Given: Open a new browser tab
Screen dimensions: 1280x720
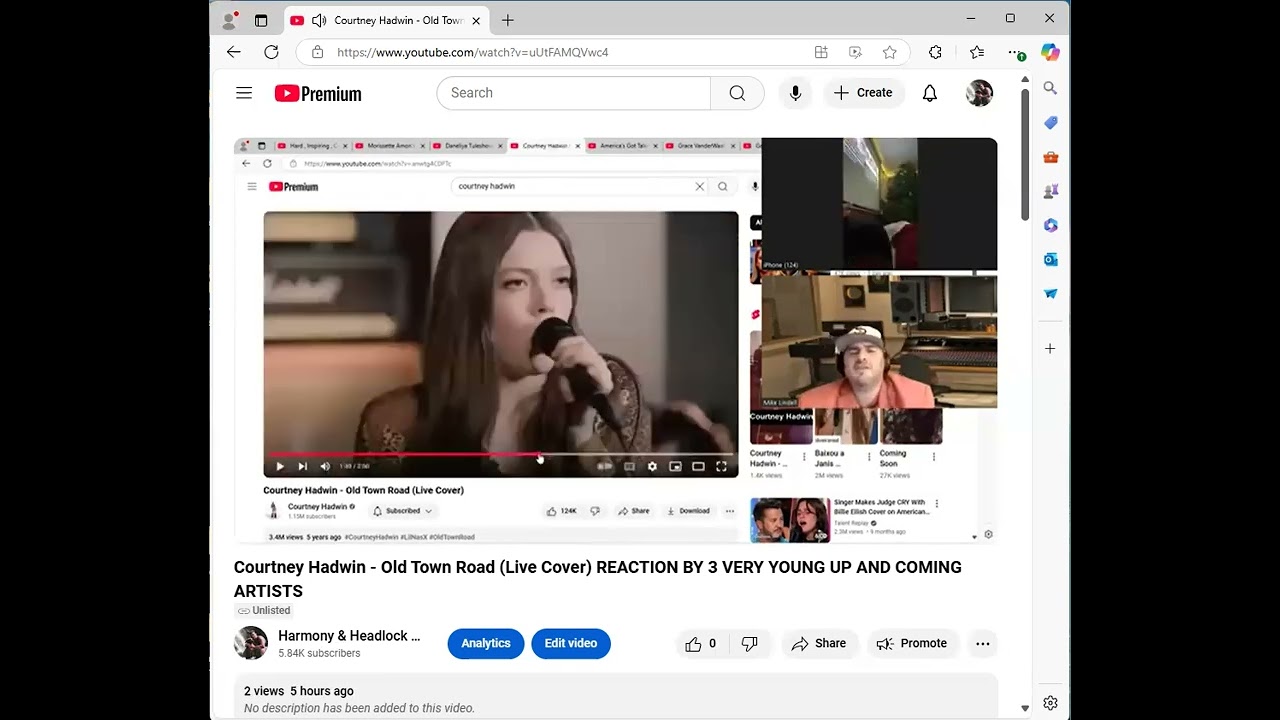Looking at the screenshot, I should (x=508, y=20).
